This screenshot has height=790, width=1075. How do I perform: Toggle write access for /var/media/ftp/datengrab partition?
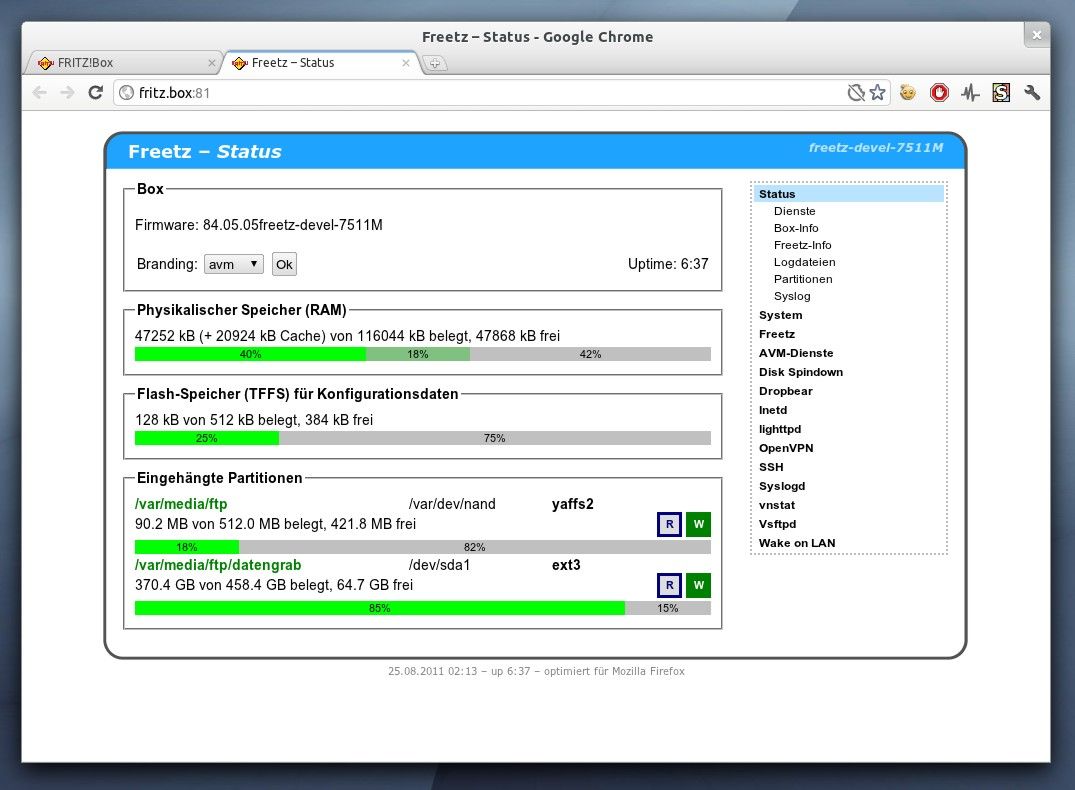698,585
